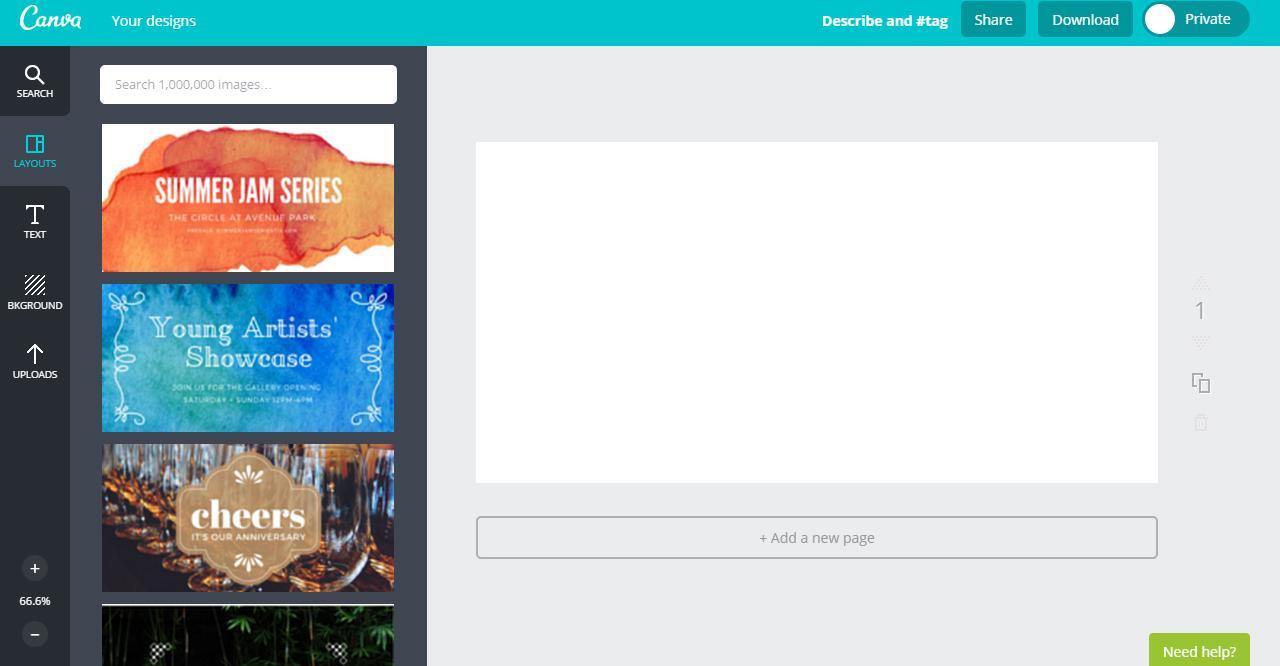Click Describe and #tag
The width and height of the screenshot is (1280, 666).
(x=885, y=20)
